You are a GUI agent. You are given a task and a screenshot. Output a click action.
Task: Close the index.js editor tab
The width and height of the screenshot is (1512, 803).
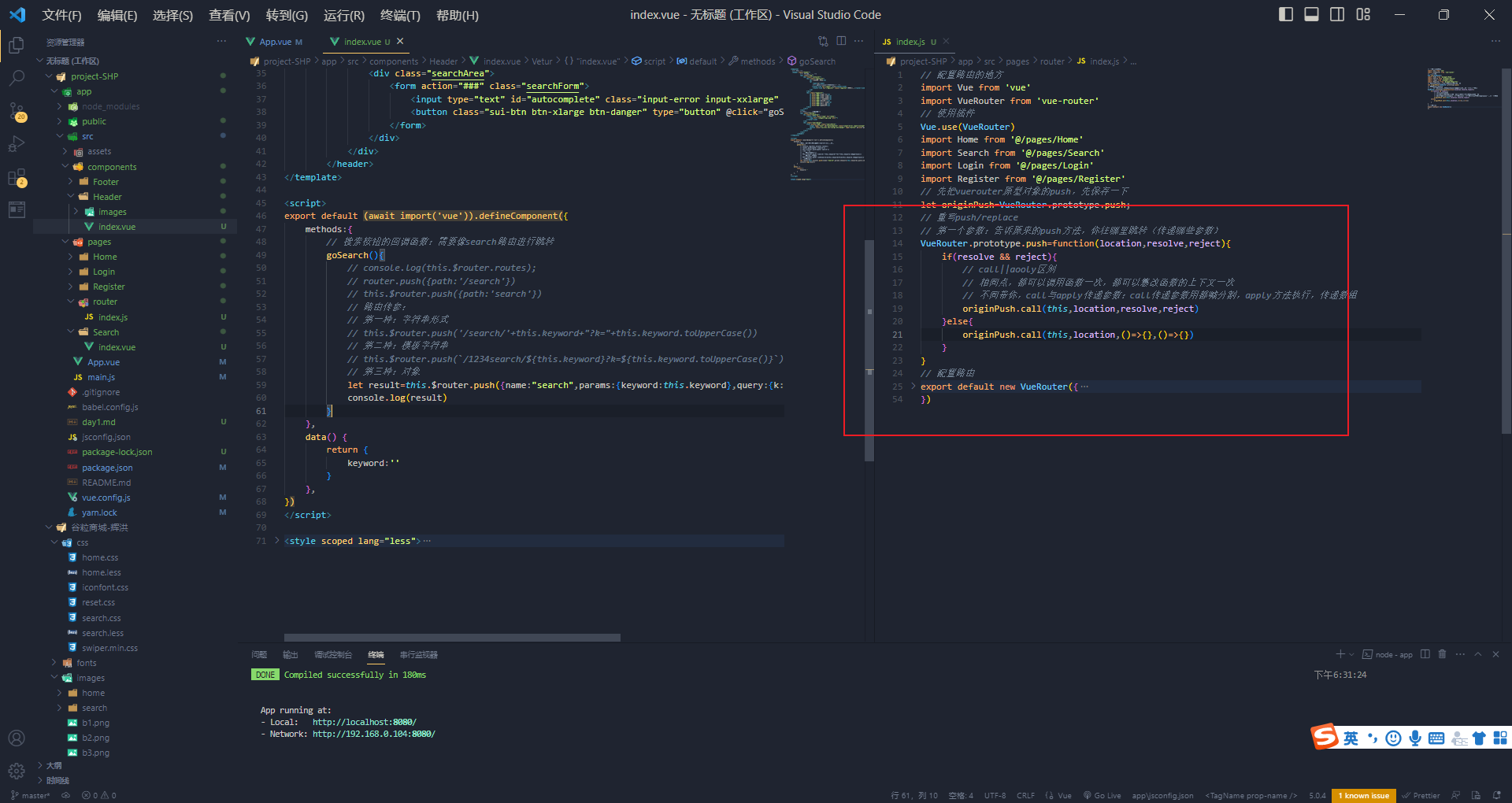pos(946,42)
